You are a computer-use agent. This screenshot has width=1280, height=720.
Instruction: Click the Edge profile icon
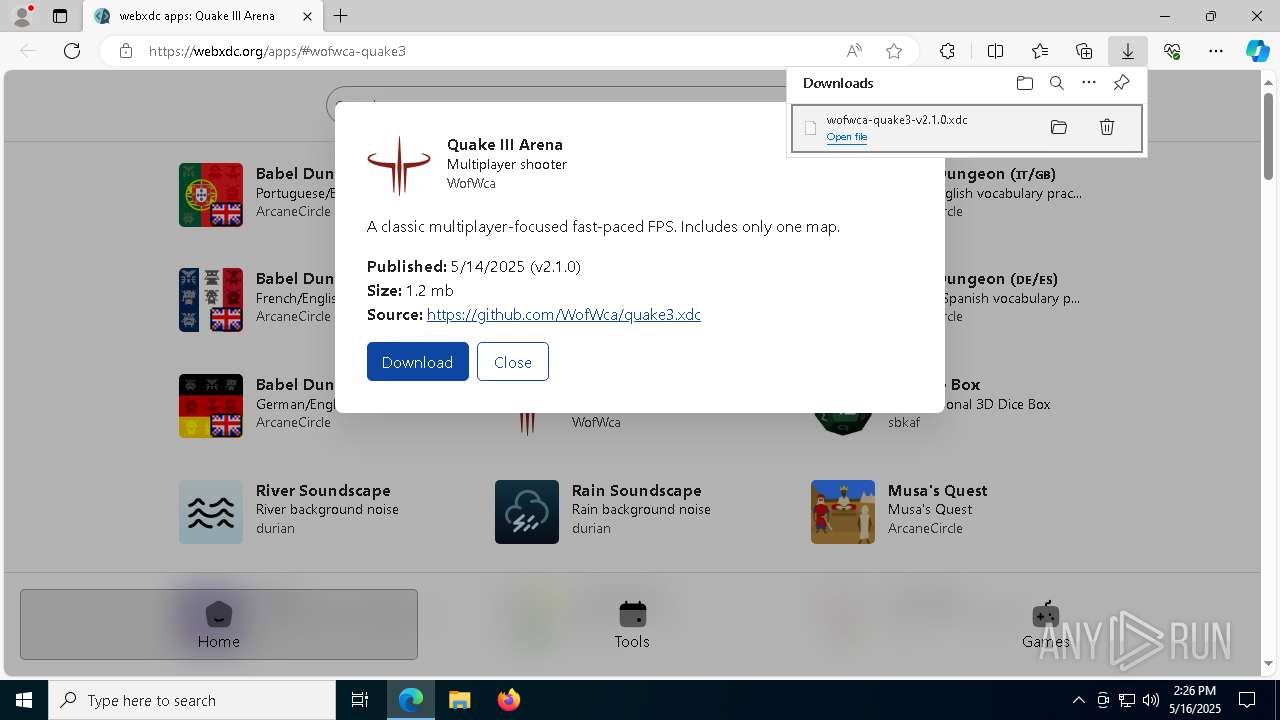(x=22, y=16)
